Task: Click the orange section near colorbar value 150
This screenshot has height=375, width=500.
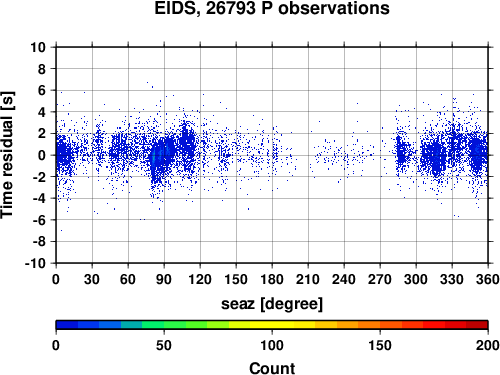Action: (x=380, y=325)
